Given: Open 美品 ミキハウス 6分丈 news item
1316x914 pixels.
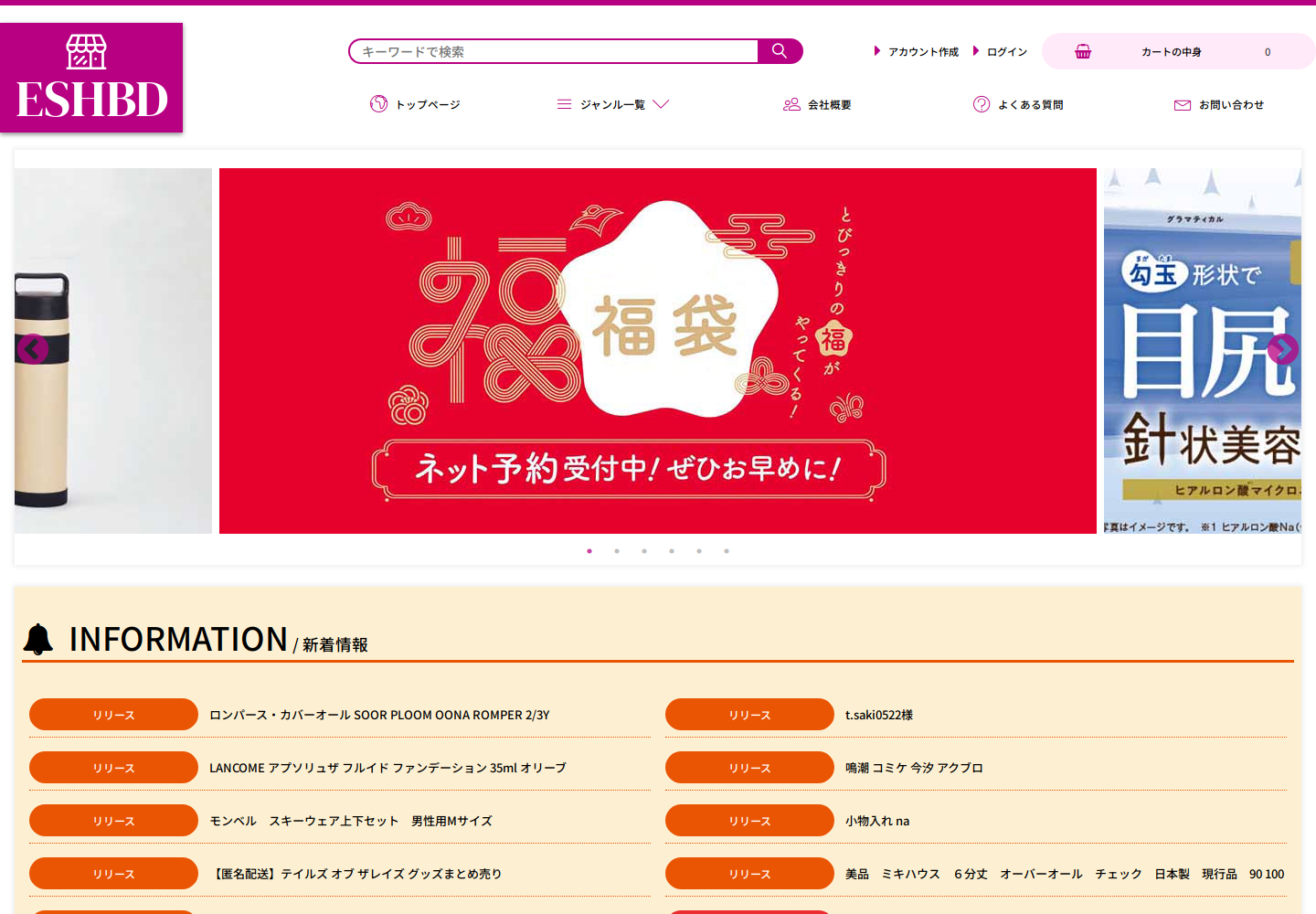Looking at the screenshot, I should pos(1065,874).
